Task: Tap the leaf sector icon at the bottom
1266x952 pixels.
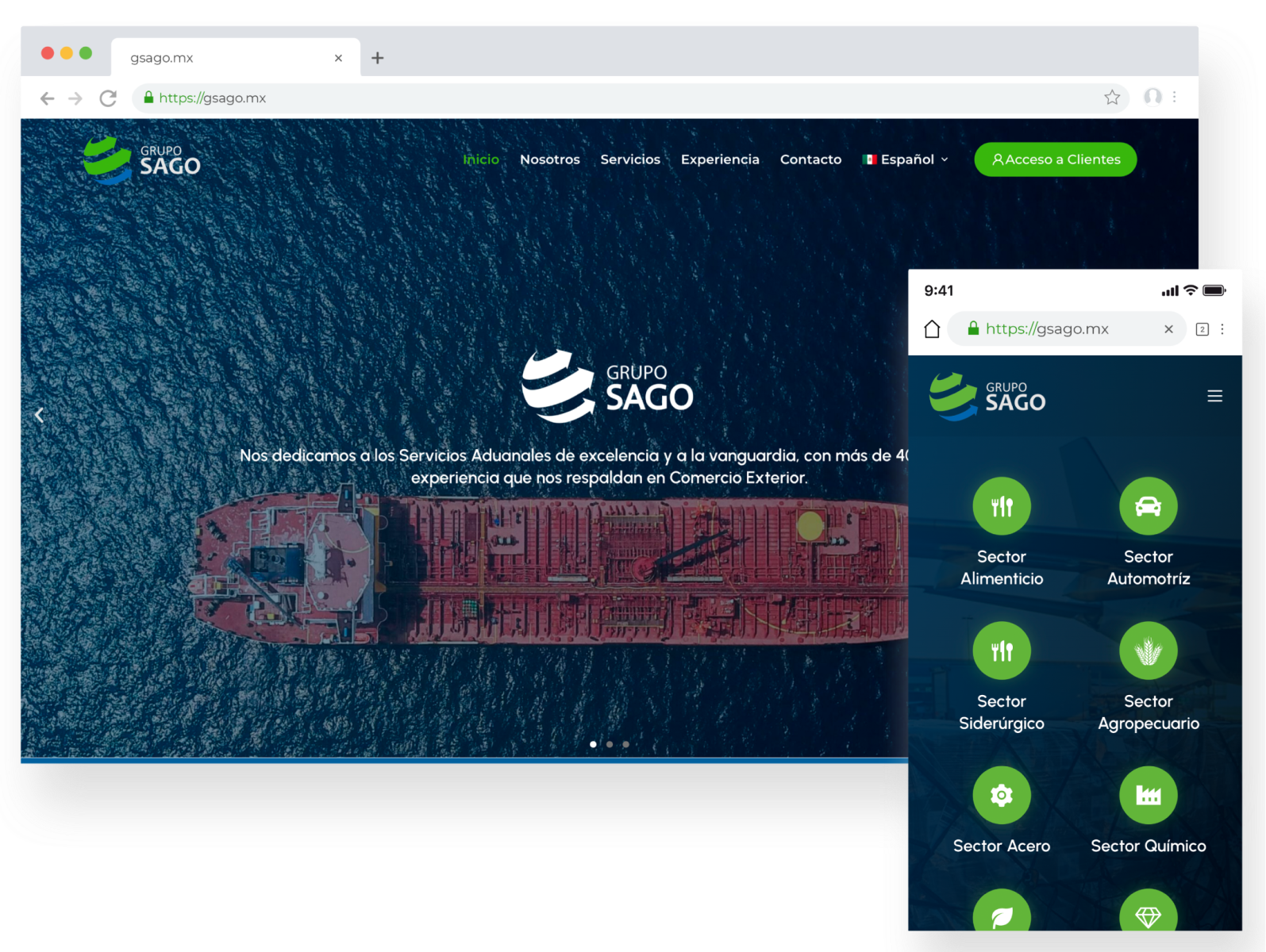Action: click(x=1002, y=911)
